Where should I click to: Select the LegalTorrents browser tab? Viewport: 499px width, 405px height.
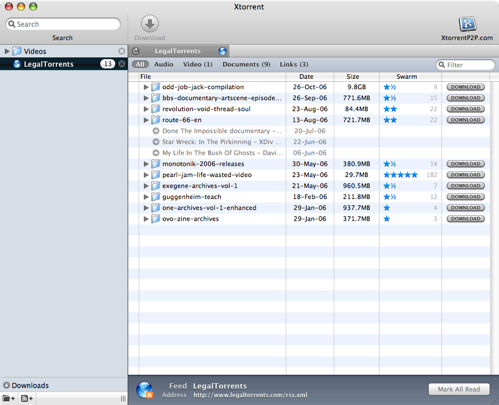(179, 51)
